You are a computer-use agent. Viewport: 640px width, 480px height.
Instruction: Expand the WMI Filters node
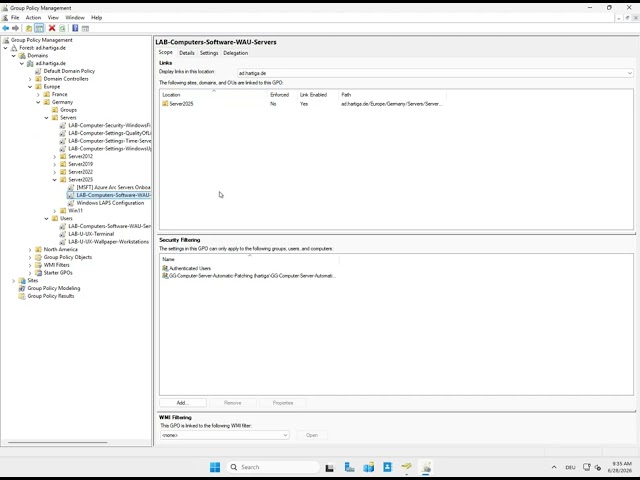pos(30,265)
